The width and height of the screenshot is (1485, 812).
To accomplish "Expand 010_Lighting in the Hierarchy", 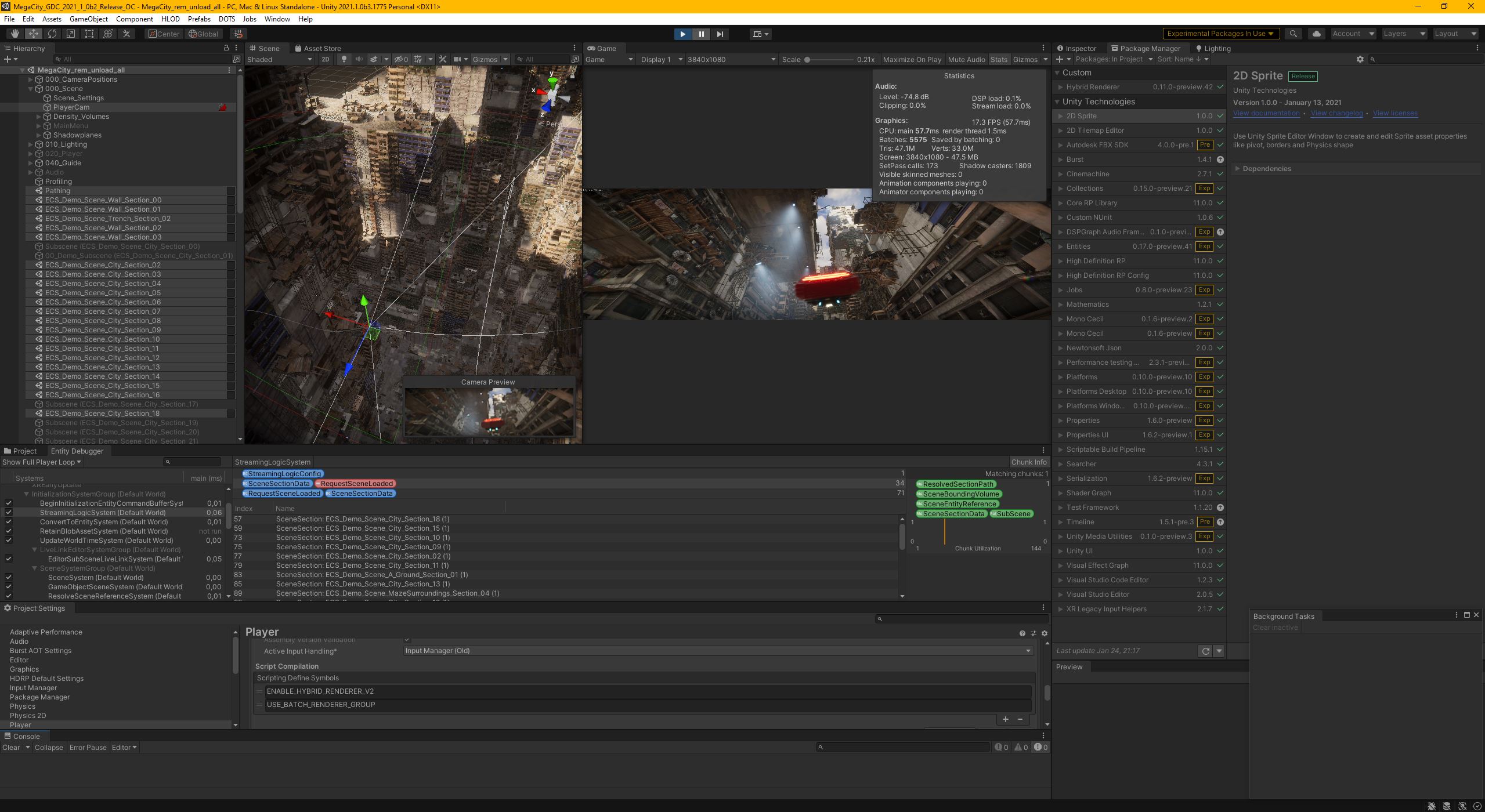I will (31, 144).
